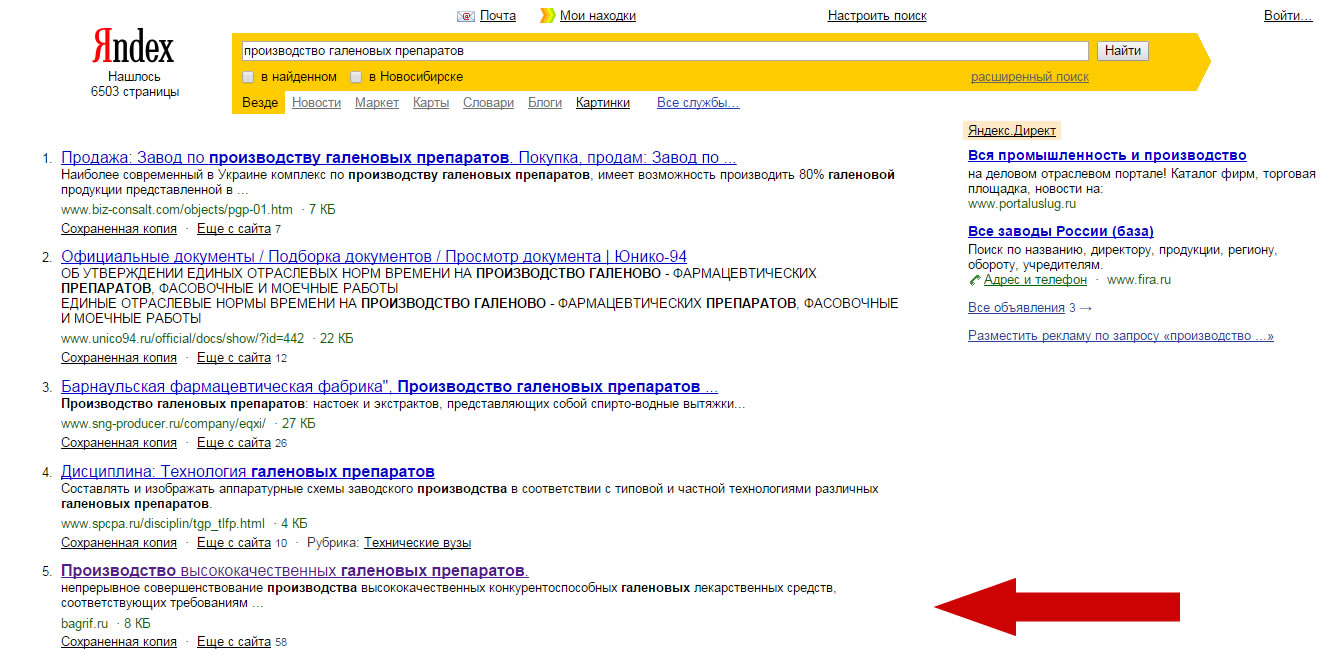Open the "Все объявления" link
The height and width of the screenshot is (657, 1338).
[1016, 308]
